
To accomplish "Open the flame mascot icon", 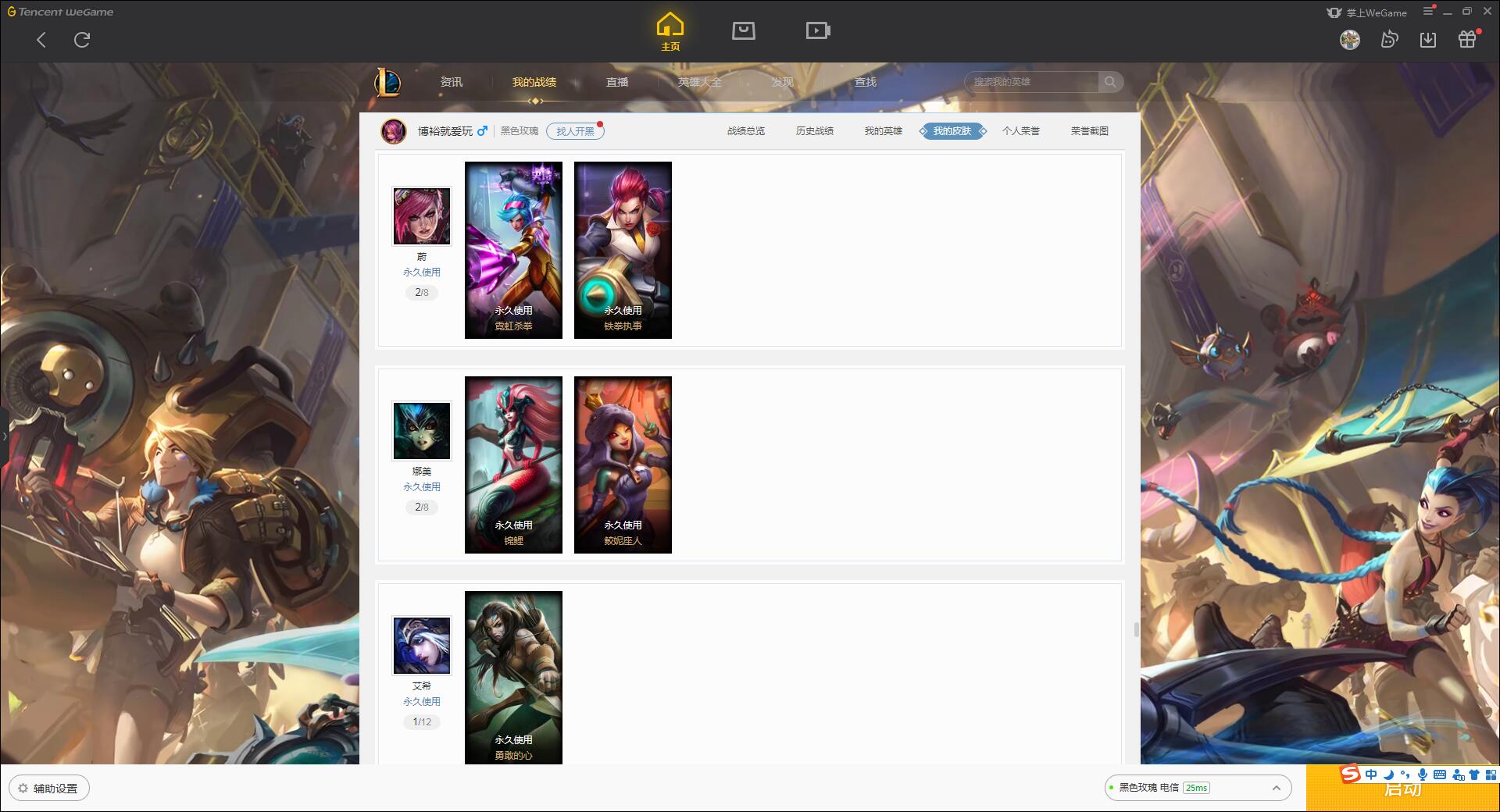I will (1389, 40).
